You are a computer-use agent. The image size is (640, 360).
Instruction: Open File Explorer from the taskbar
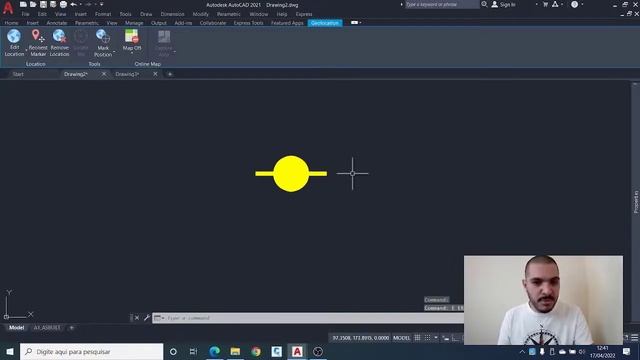point(235,351)
